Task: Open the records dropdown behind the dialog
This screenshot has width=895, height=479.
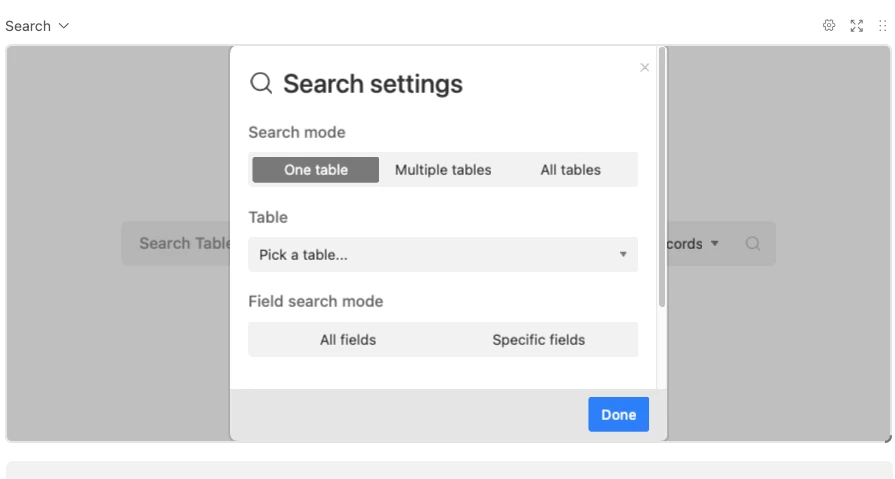Action: (x=693, y=243)
